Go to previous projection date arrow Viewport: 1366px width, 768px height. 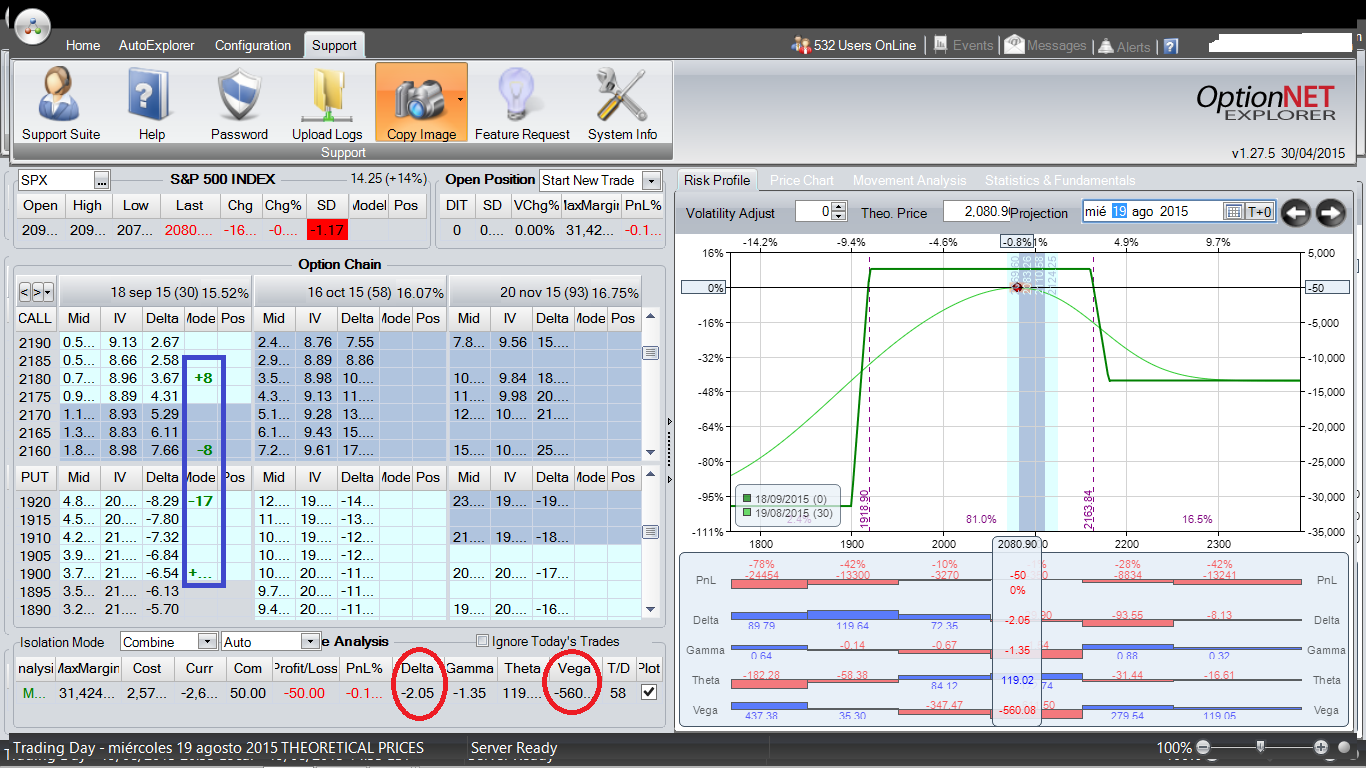(x=1297, y=212)
